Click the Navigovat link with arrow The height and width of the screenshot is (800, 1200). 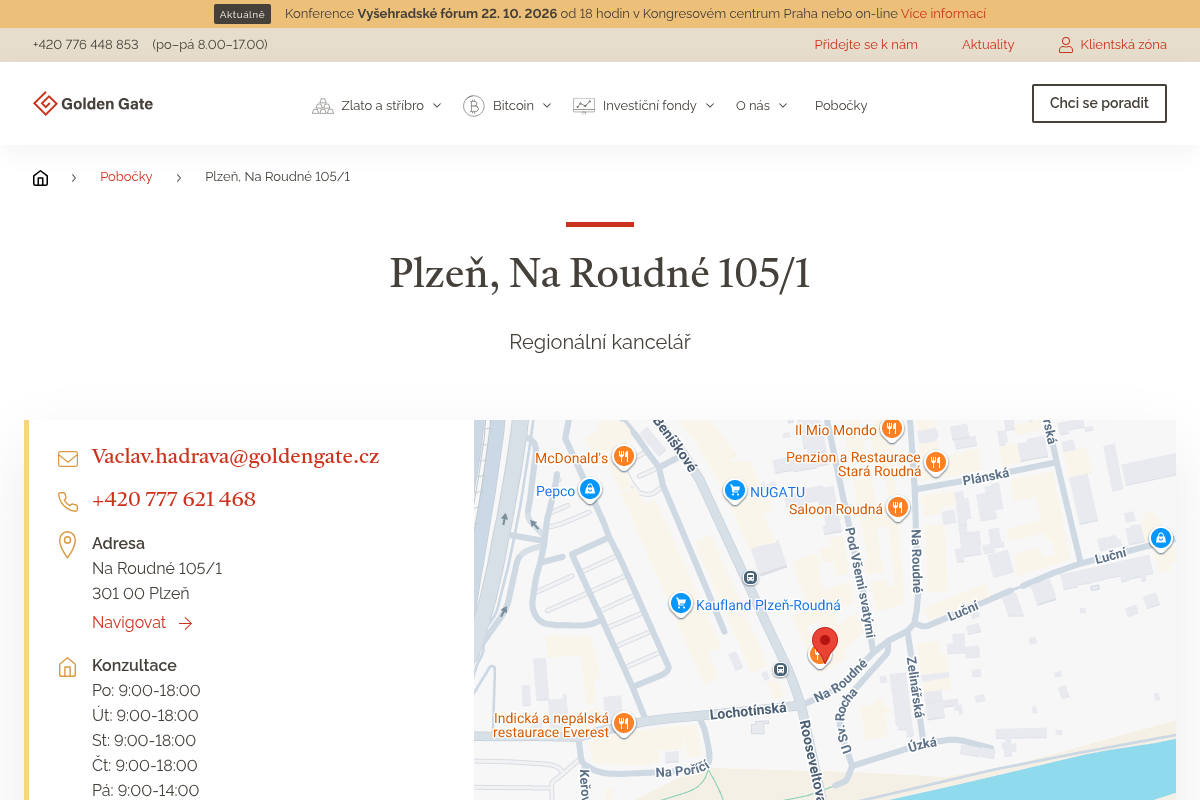(142, 623)
